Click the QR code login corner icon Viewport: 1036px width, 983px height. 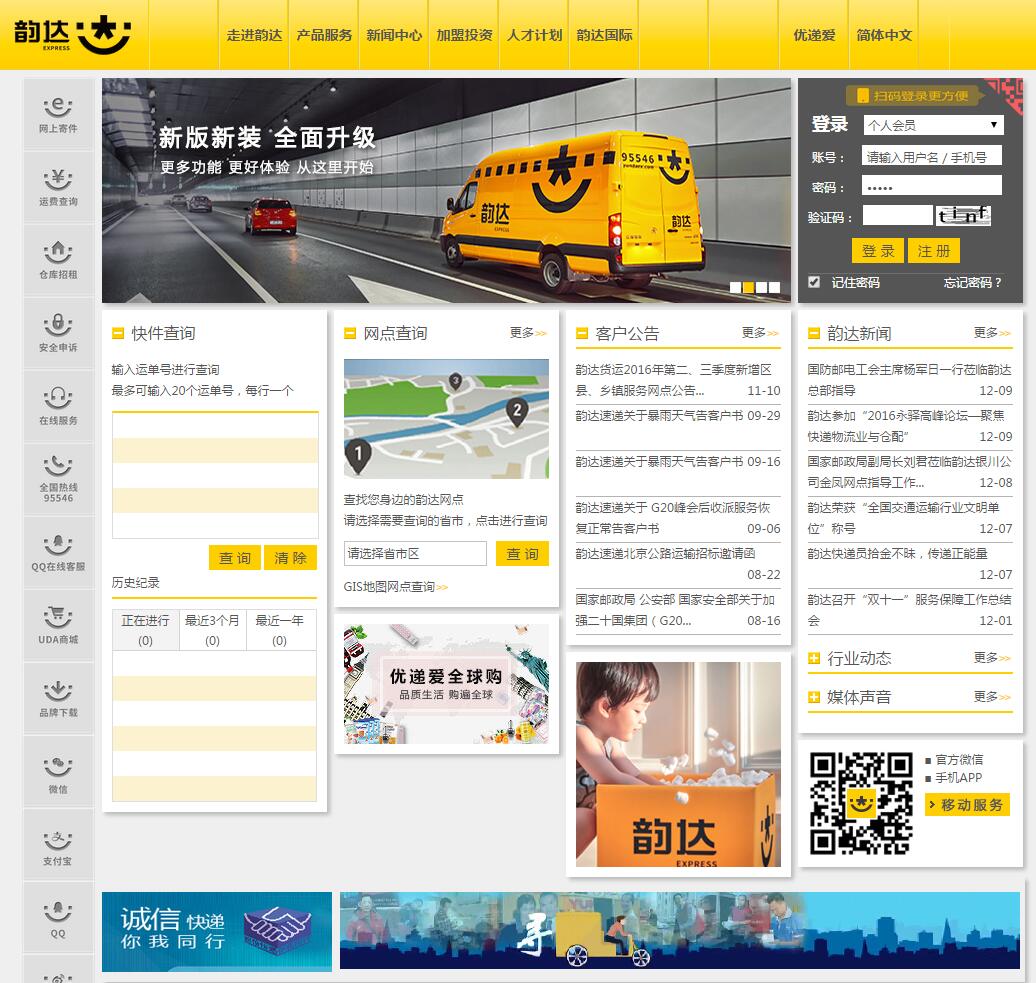pos(1006,94)
